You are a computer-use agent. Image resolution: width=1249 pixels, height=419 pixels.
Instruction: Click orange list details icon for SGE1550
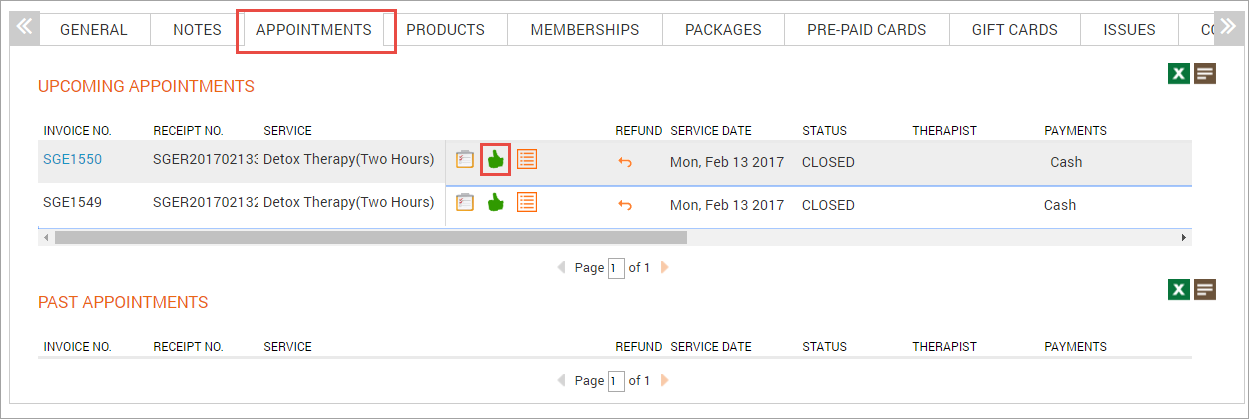point(527,160)
